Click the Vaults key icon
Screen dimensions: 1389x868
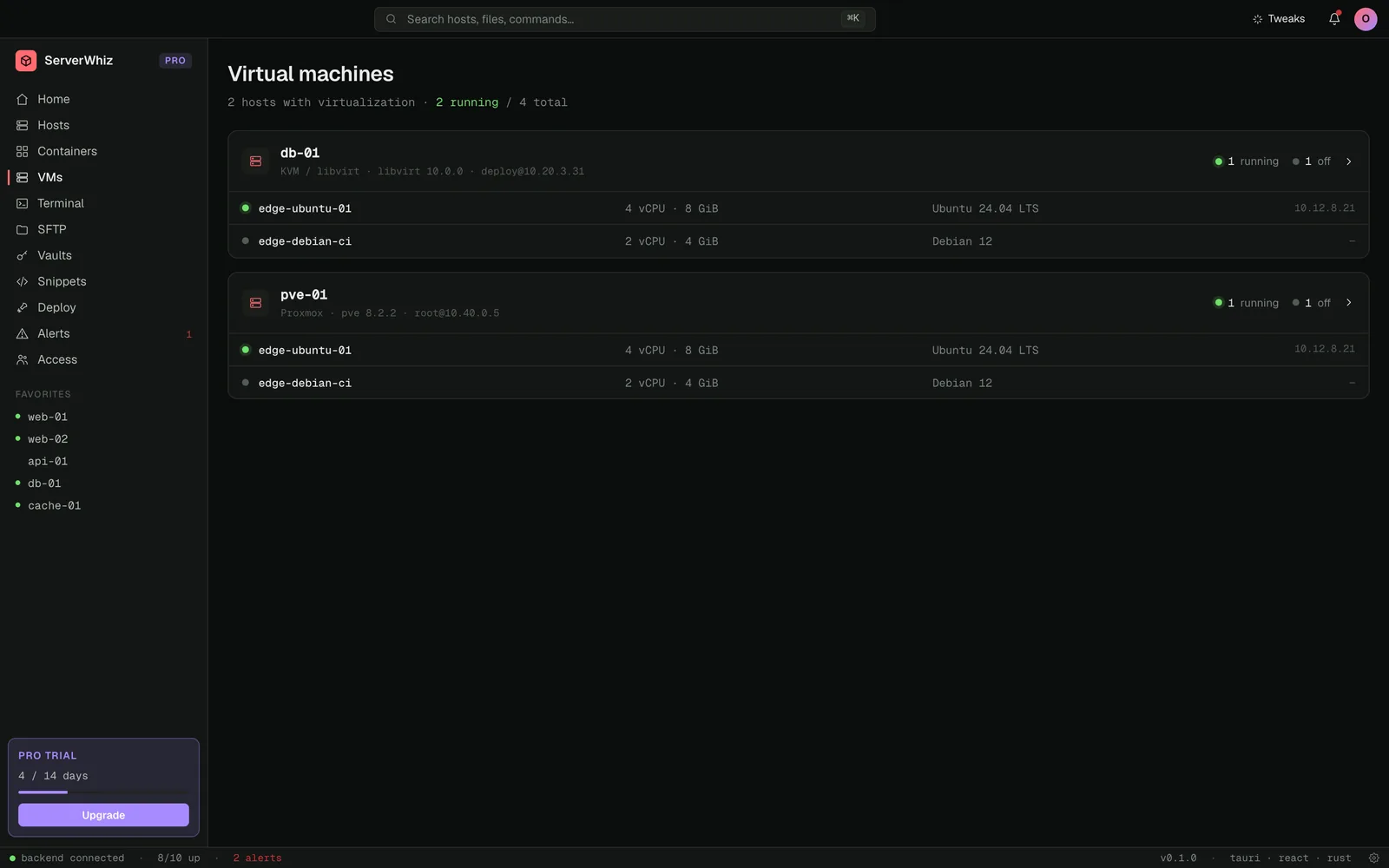click(23, 255)
